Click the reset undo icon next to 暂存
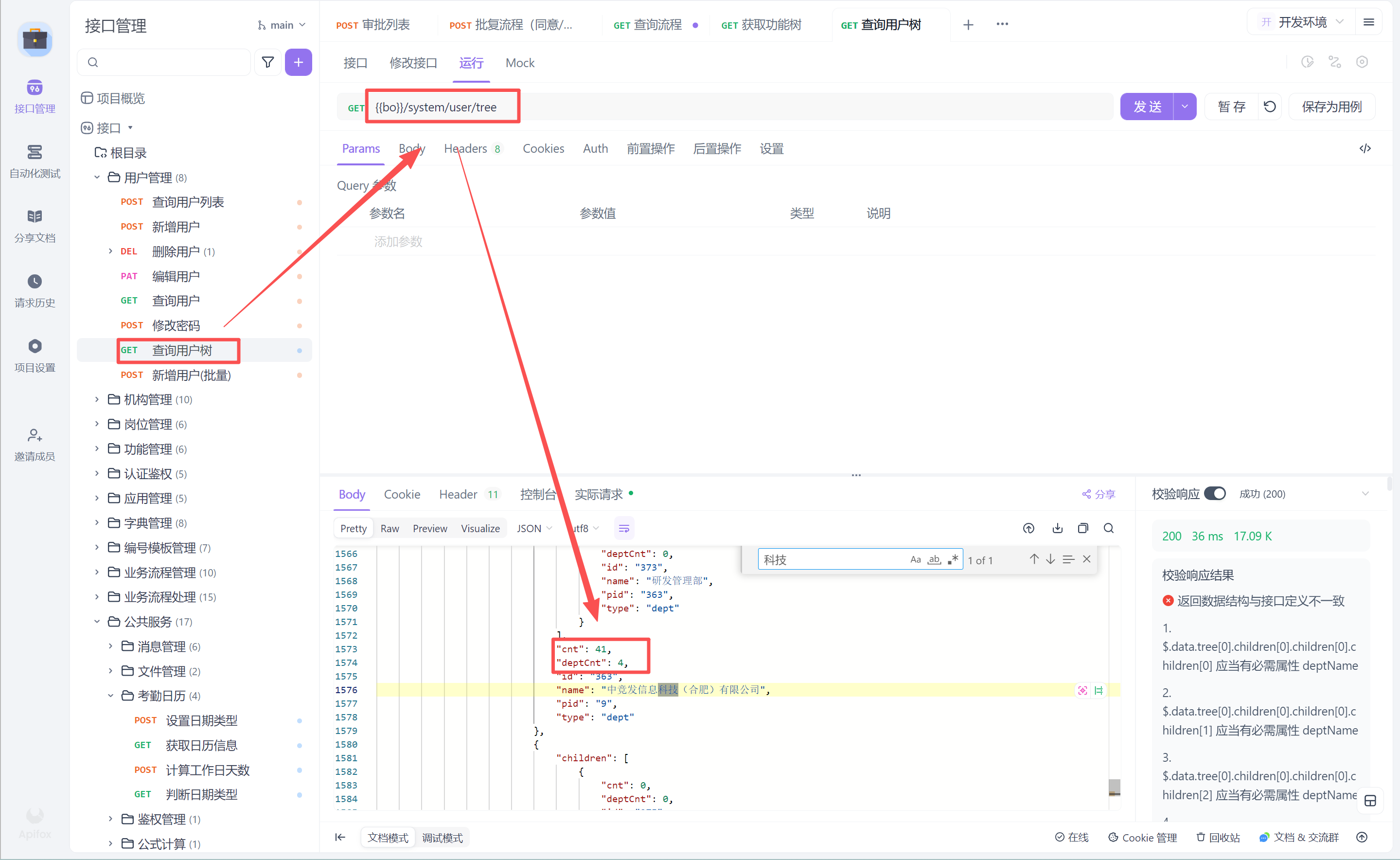This screenshot has width=1400, height=860. [1269, 107]
